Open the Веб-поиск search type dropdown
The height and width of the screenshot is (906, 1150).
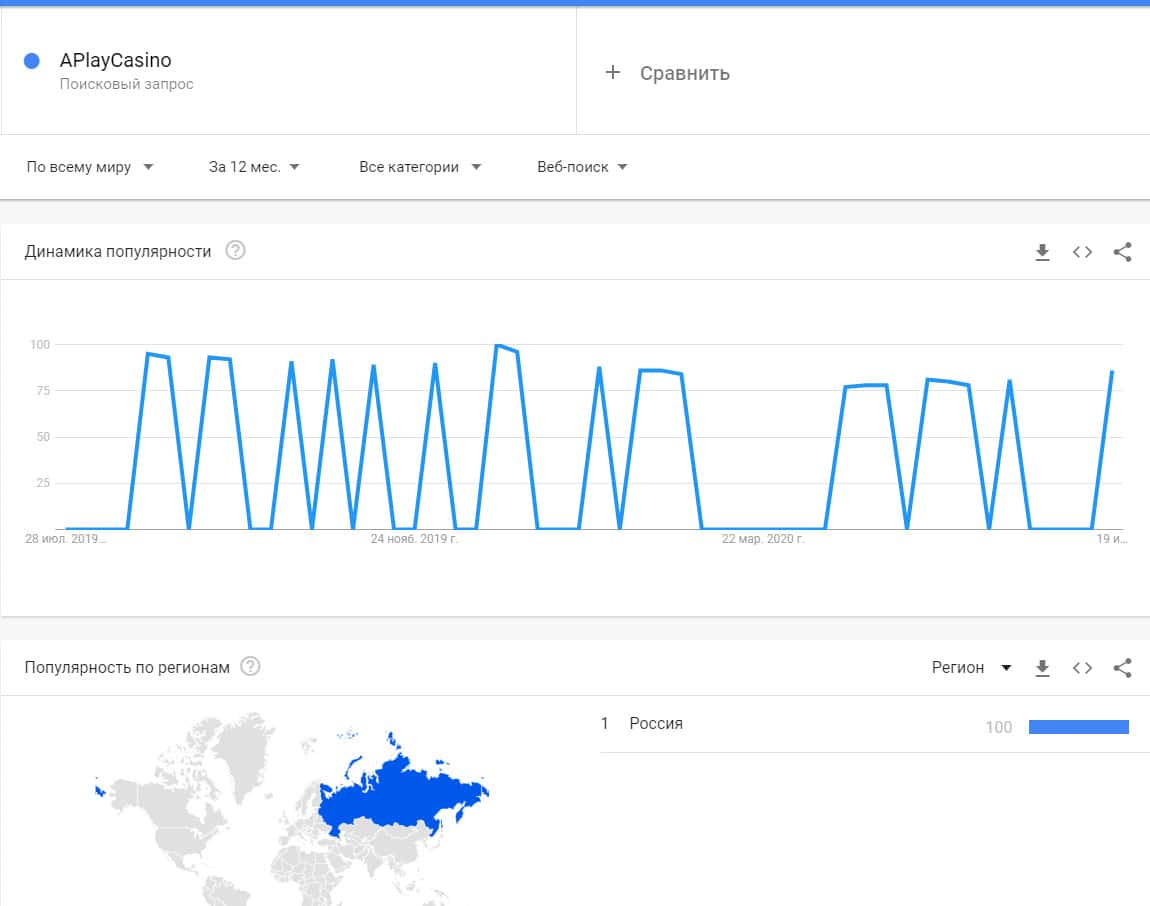pyautogui.click(x=582, y=167)
